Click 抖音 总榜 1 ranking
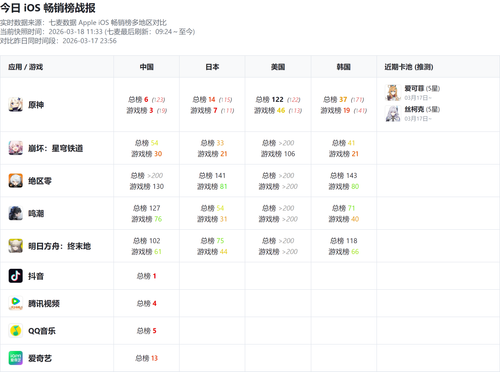Viewport: 500px width, 372px height. click(146, 276)
